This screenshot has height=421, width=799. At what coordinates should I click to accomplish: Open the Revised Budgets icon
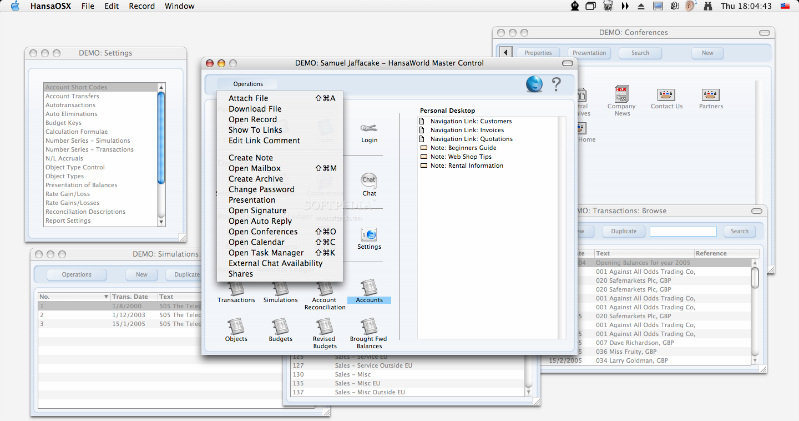[x=324, y=326]
